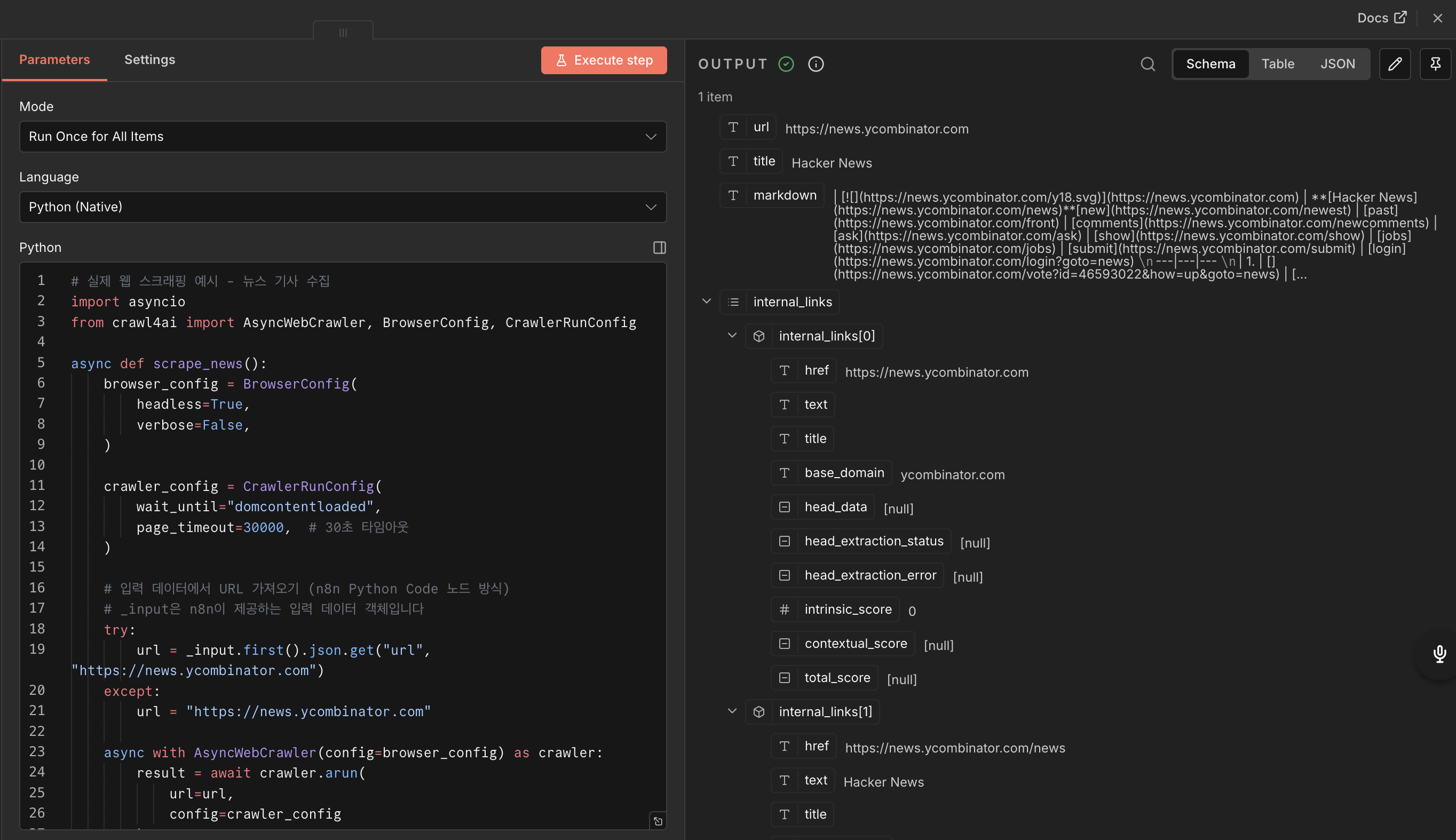Search the output data
Viewport: 1456px width, 840px height.
point(1148,64)
